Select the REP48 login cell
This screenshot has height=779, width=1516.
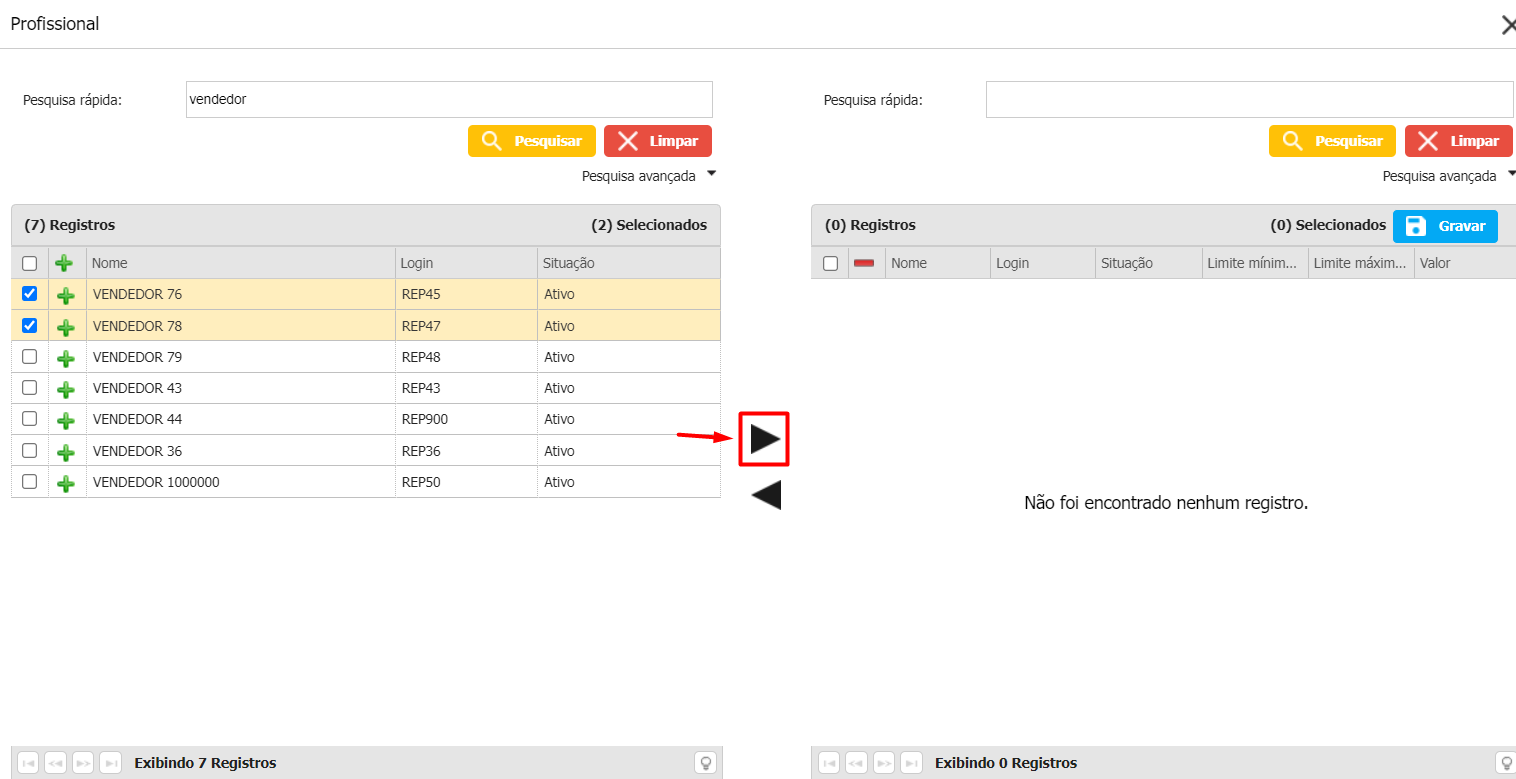pyautogui.click(x=466, y=357)
